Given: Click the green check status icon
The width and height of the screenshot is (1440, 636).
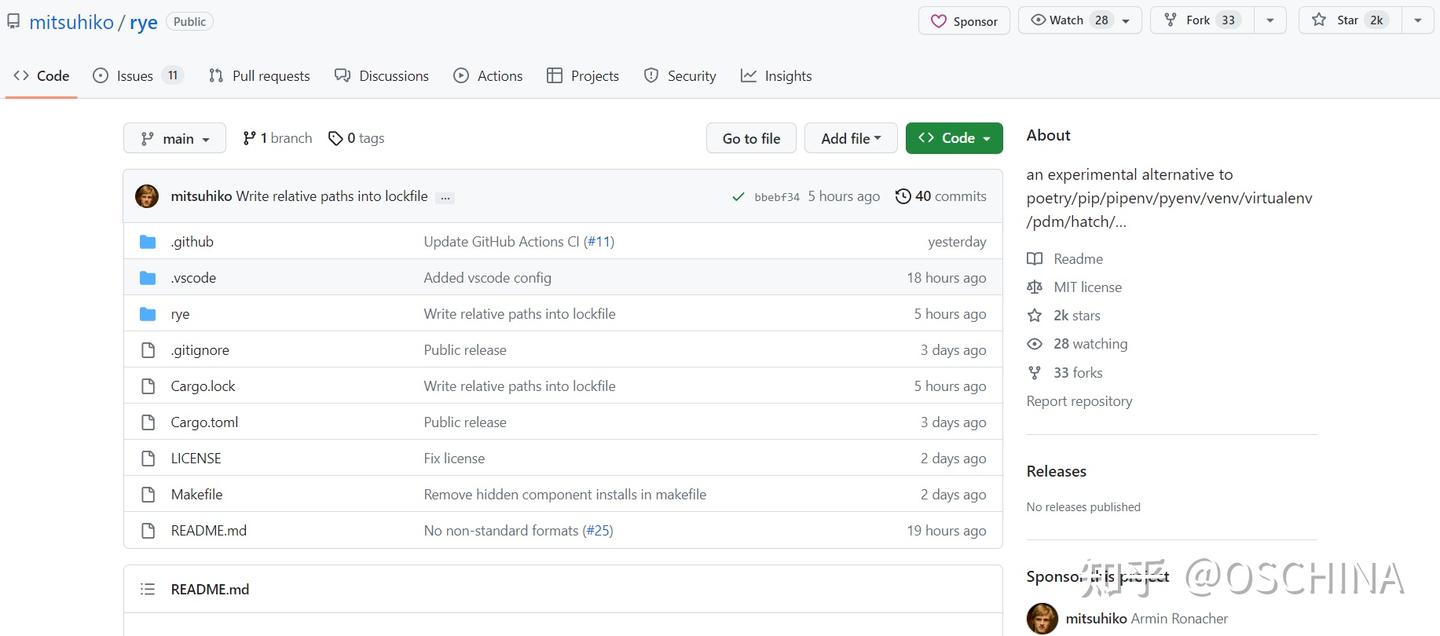Looking at the screenshot, I should click(738, 197).
